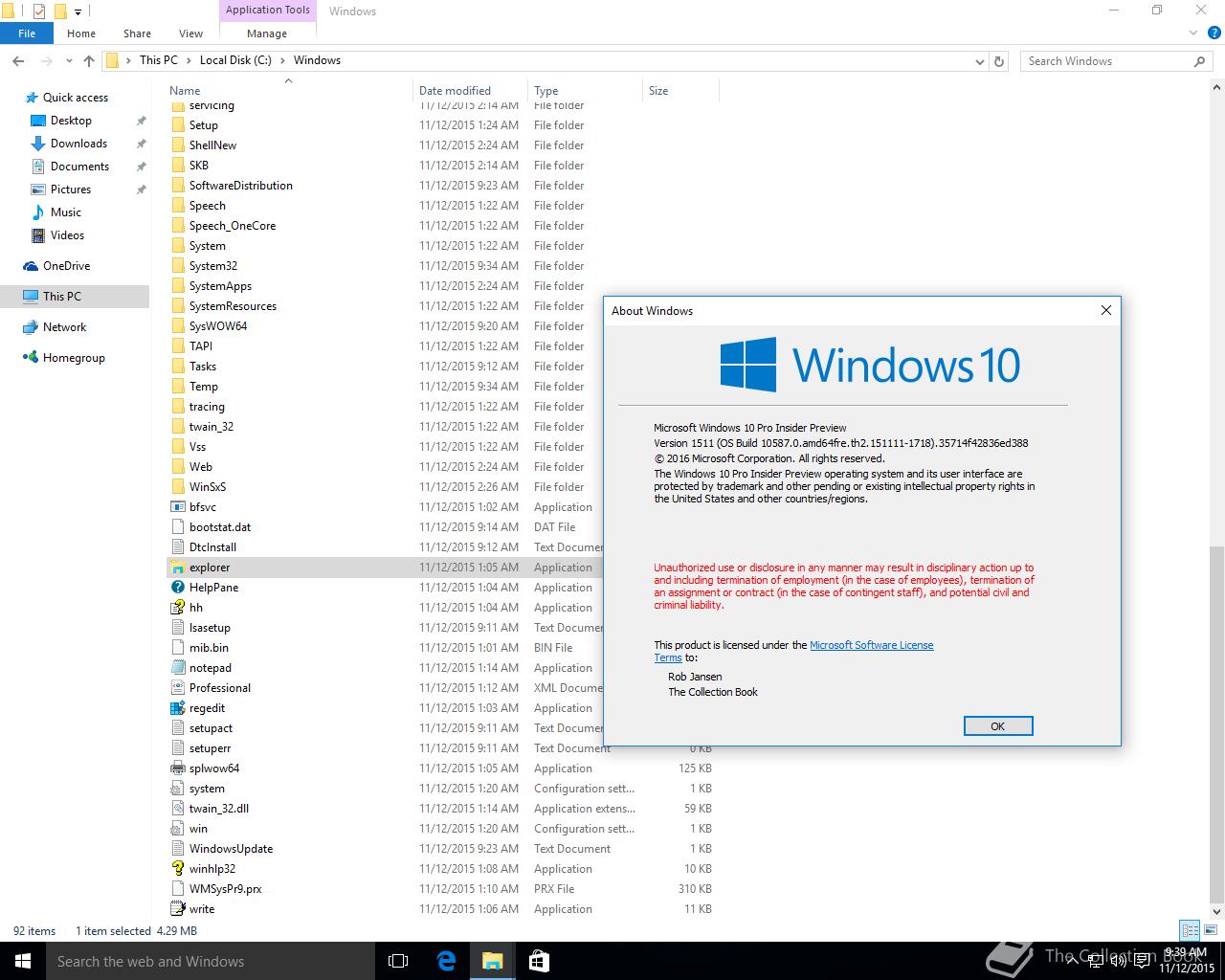Click Search the web and Windows box
This screenshot has height=980, width=1225.
click(211, 961)
